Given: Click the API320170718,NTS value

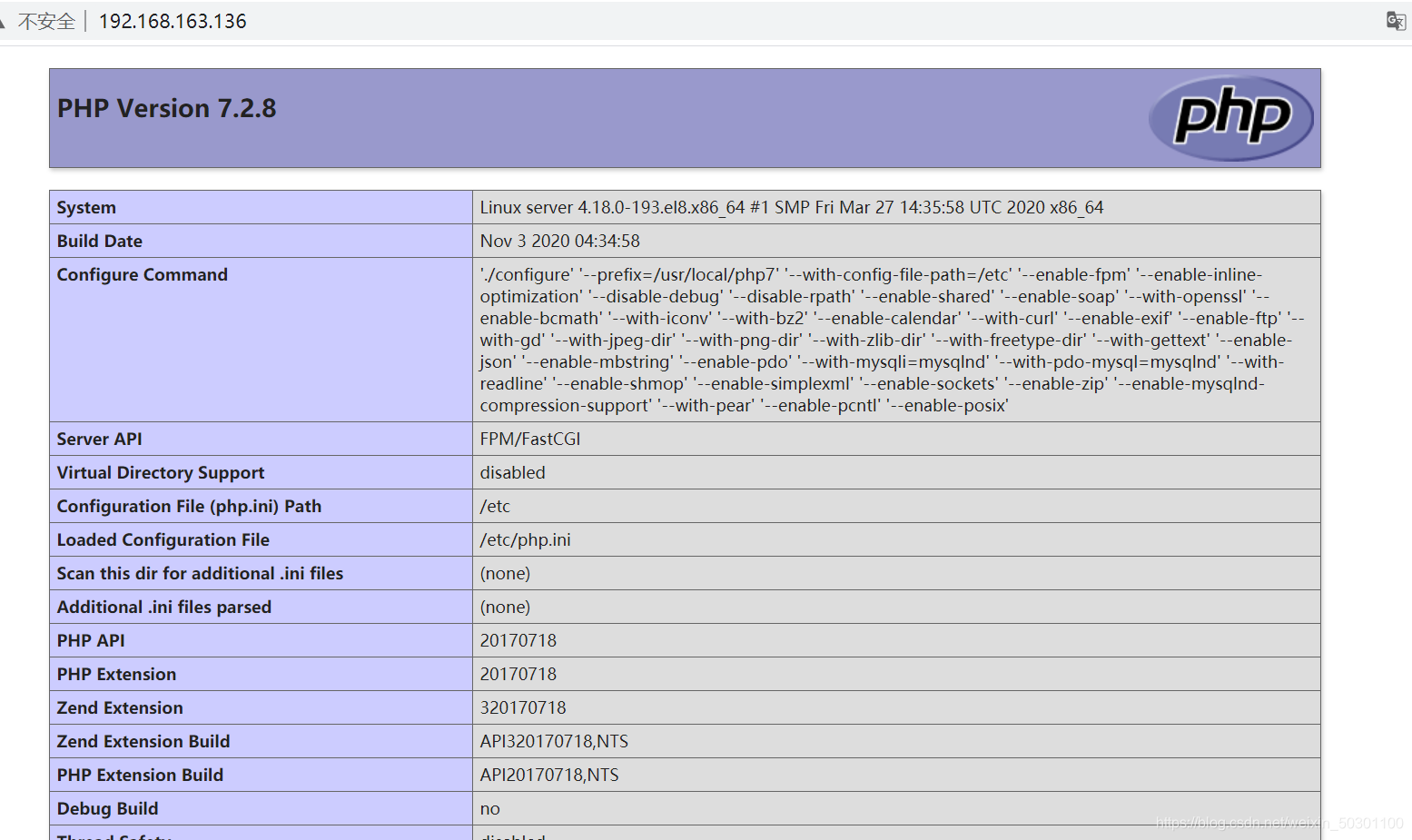Looking at the screenshot, I should coord(554,741).
